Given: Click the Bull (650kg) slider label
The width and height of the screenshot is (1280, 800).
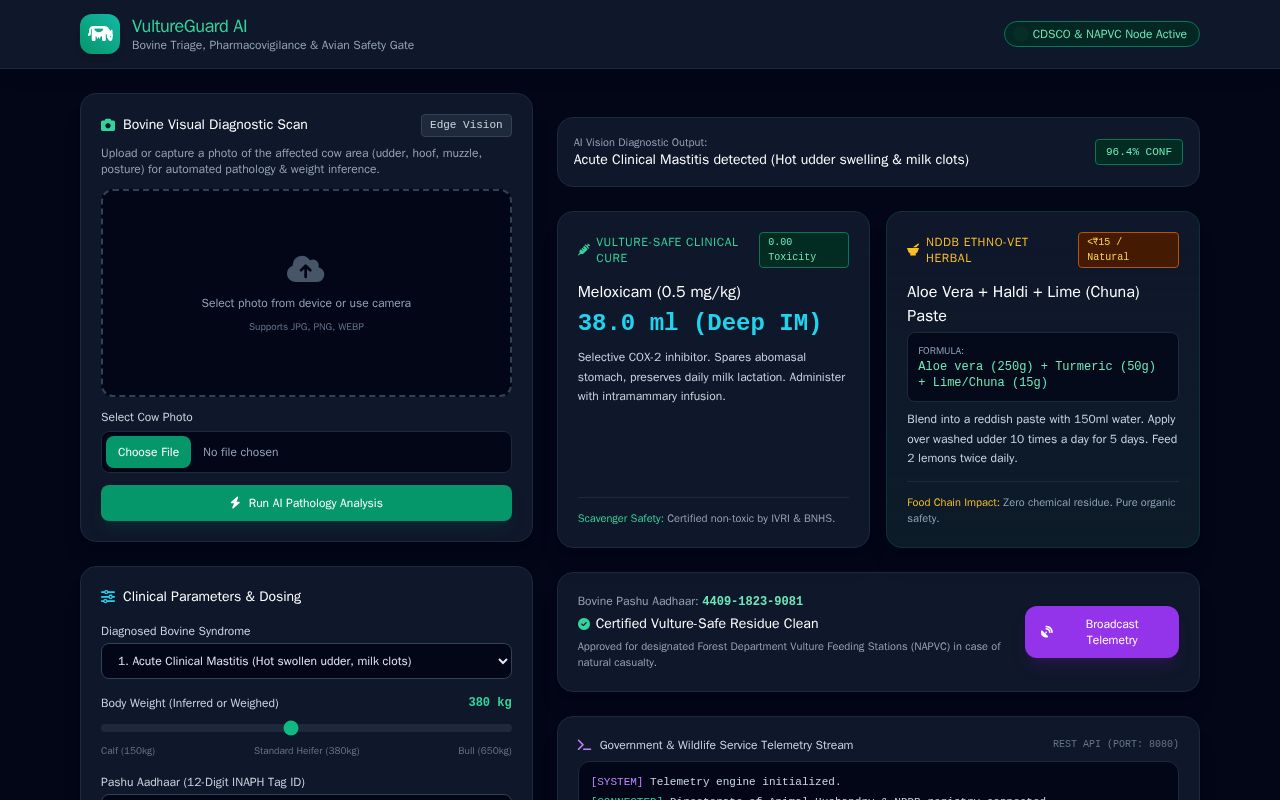Looking at the screenshot, I should (485, 751).
